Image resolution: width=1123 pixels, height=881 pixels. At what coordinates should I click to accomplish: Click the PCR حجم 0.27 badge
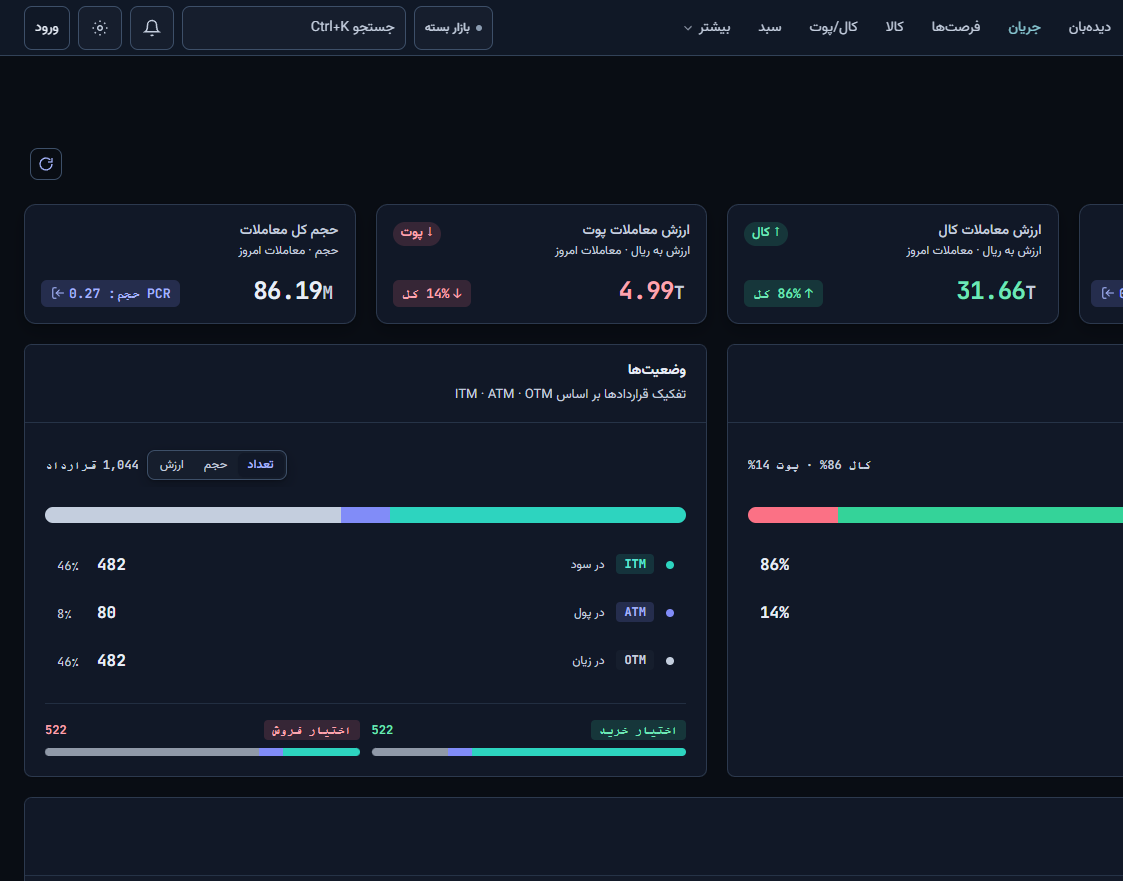(x=110, y=294)
